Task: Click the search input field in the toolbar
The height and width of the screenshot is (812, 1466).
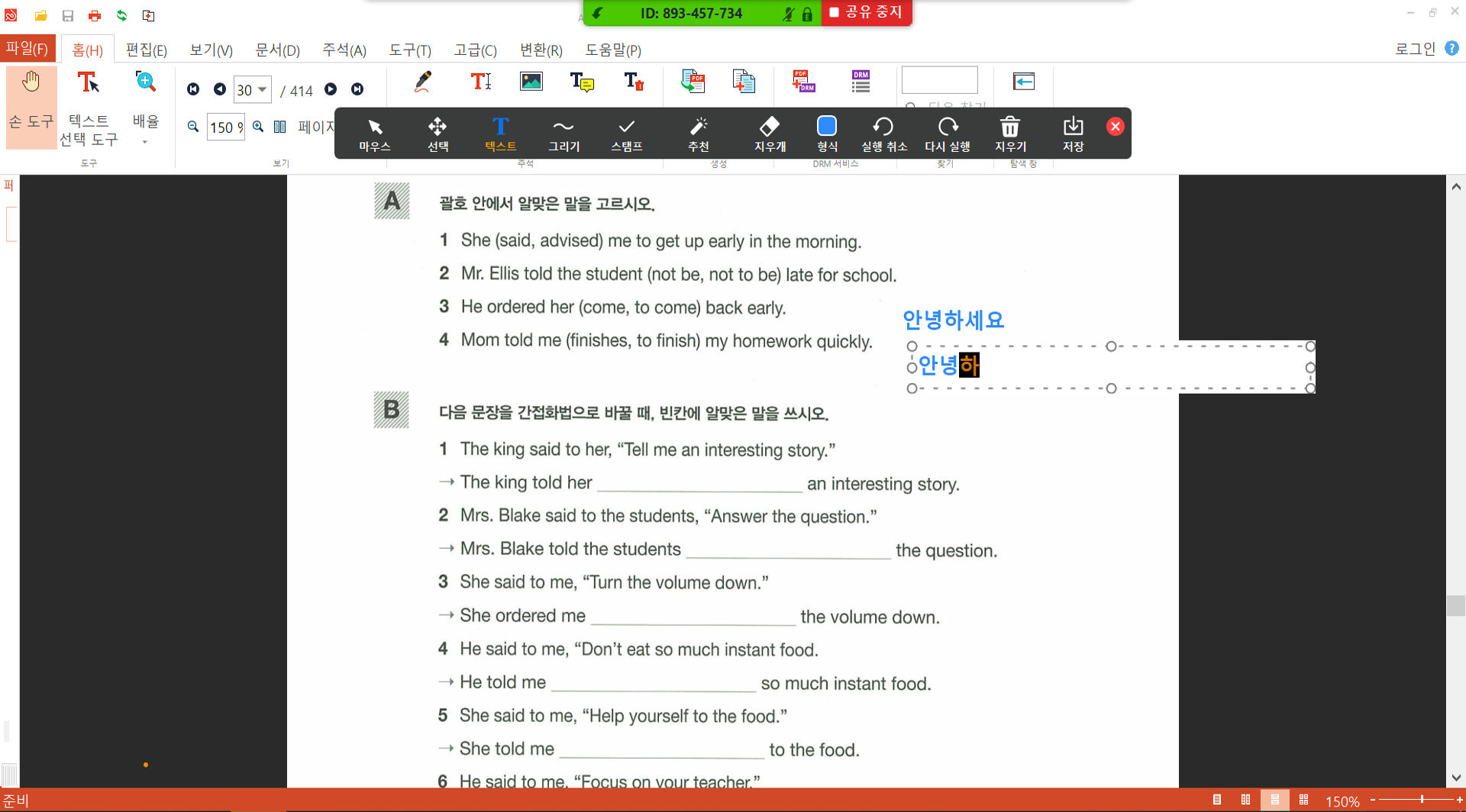Action: [939, 80]
